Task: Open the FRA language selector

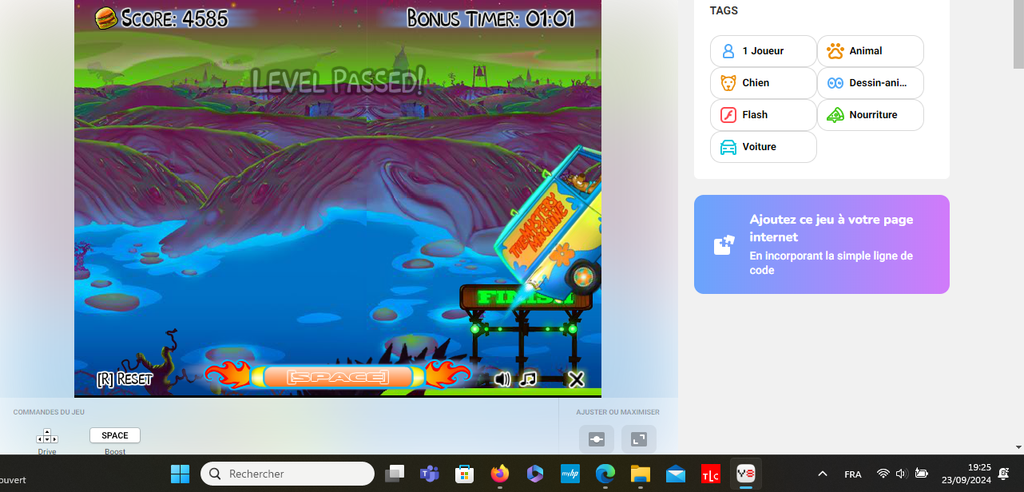Action: 853,473
